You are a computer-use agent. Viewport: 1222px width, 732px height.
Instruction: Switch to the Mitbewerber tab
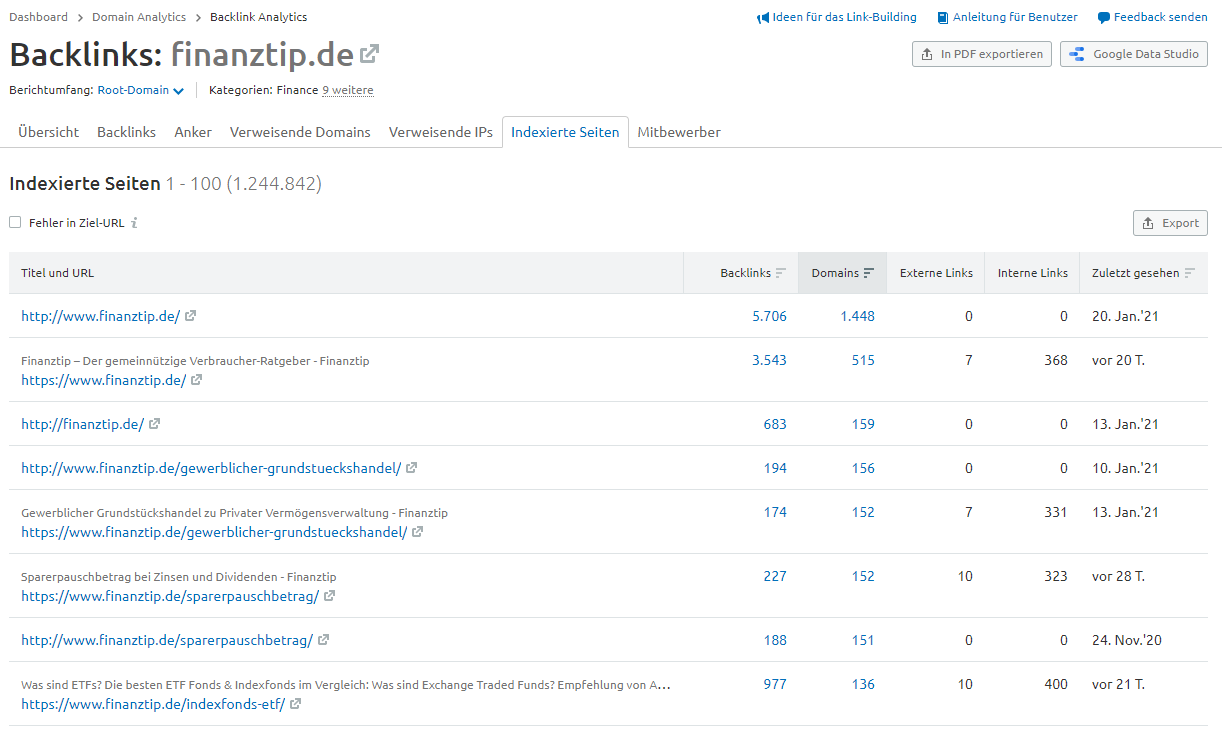678,131
